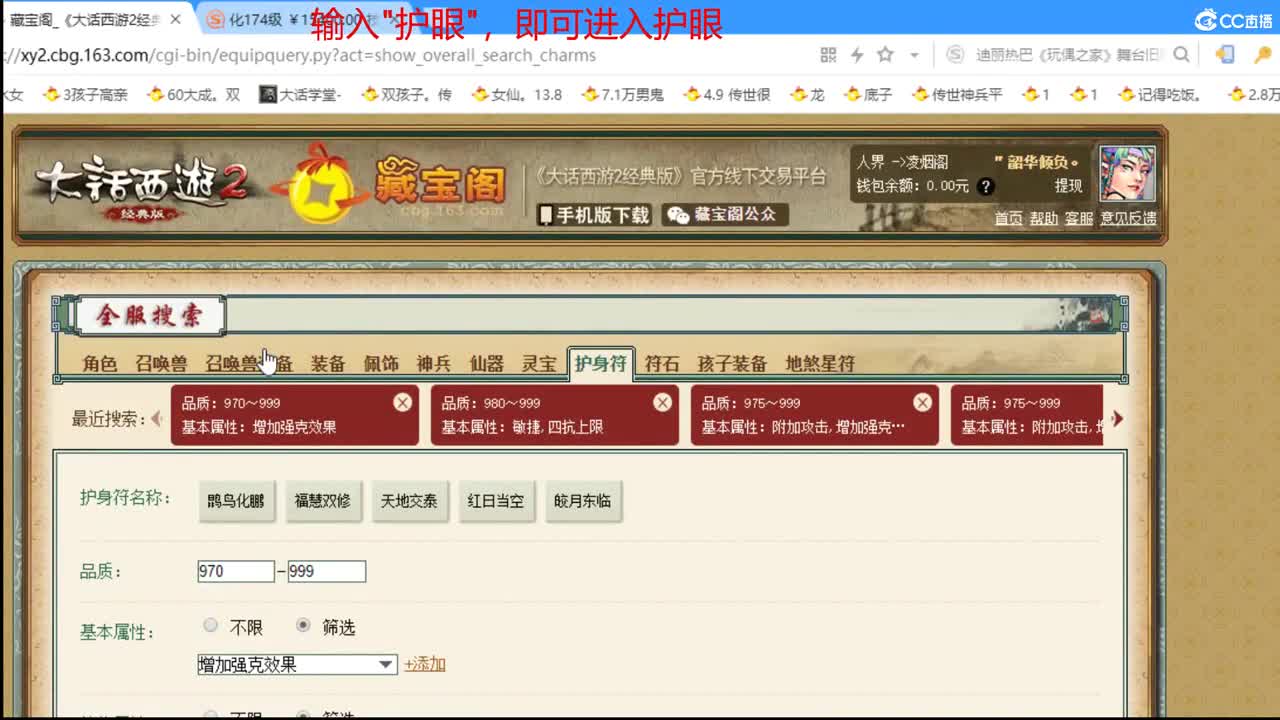The height and width of the screenshot is (720, 1280).
Task: Click the 藏宝阁 gold pouch logo
Action: [x=390, y=185]
